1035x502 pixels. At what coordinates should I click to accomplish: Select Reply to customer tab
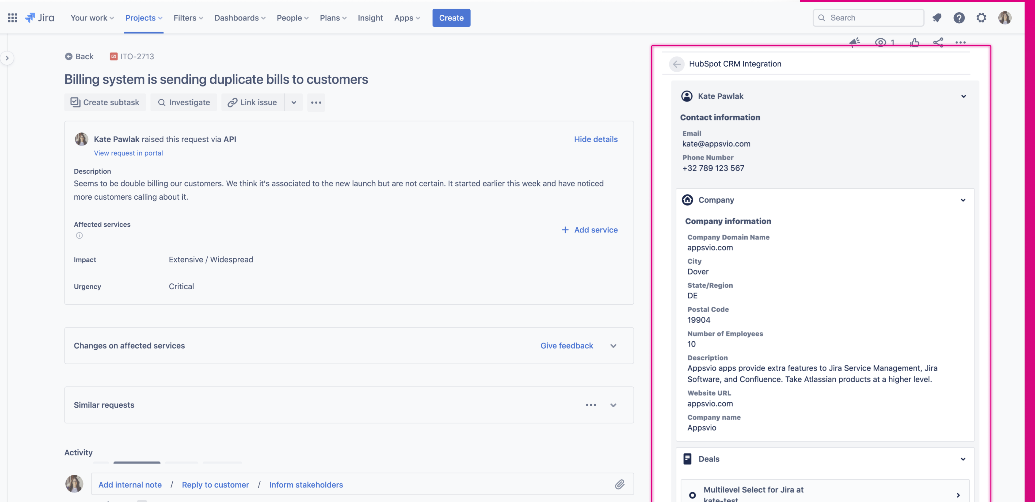click(216, 485)
